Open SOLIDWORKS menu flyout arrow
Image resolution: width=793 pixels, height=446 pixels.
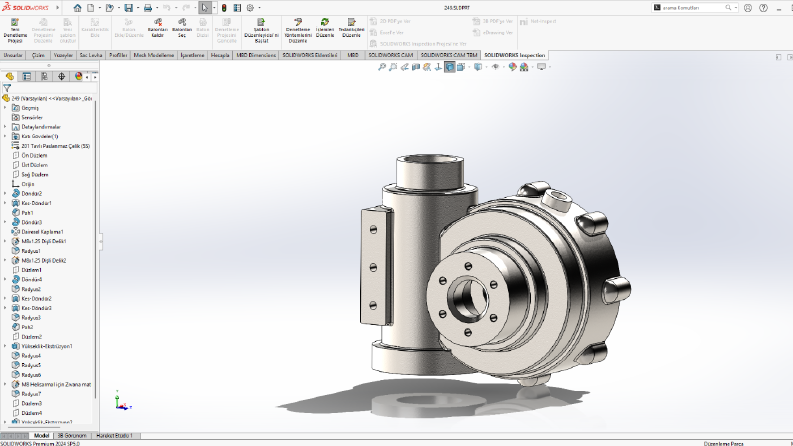57,8
